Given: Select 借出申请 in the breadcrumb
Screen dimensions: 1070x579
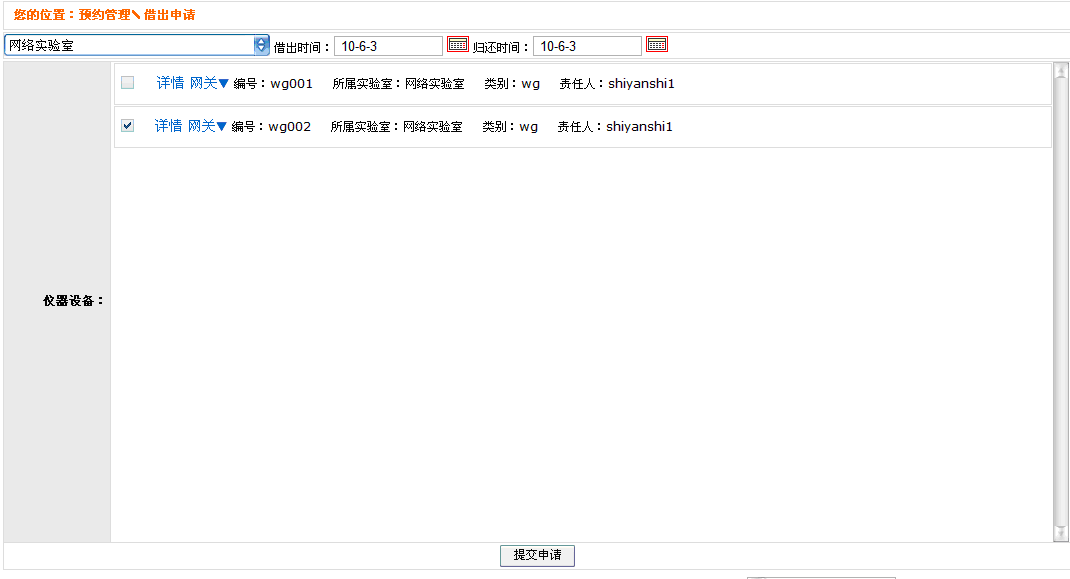Looking at the screenshot, I should (169, 15).
